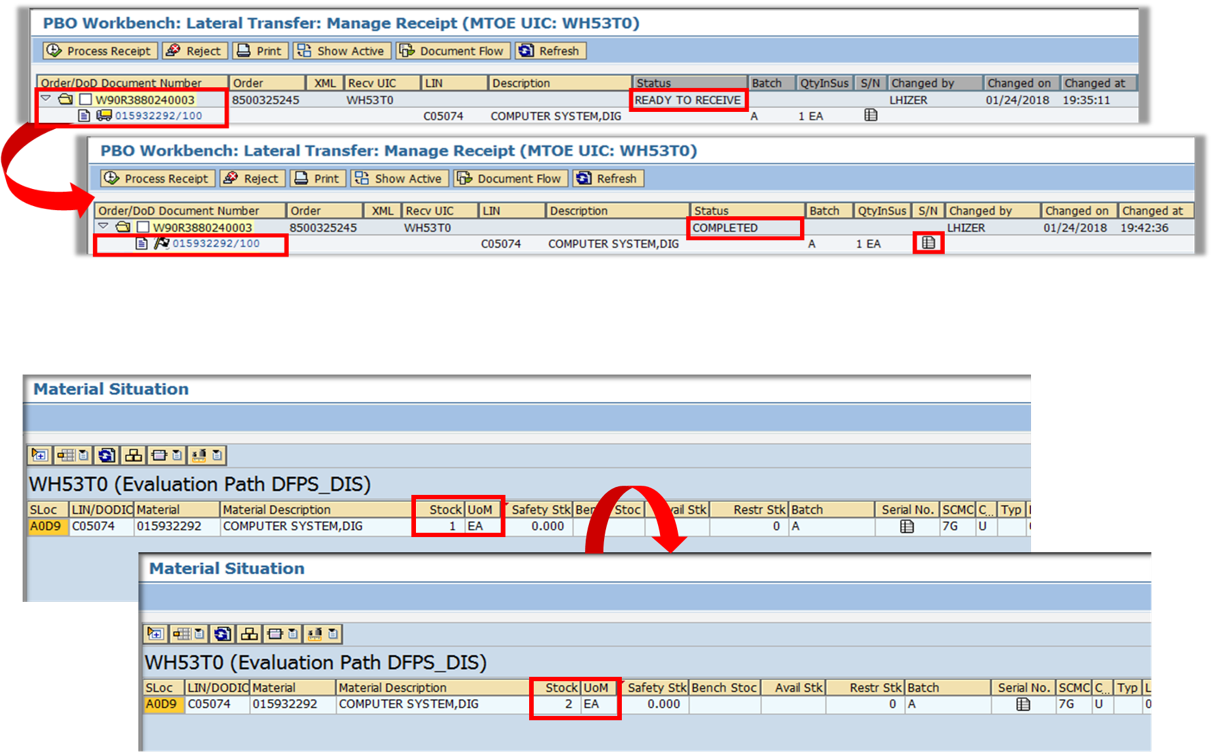Click Serial No. icon in Stock 2 material row
Screen dimensions: 1213x752
(x=1023, y=704)
